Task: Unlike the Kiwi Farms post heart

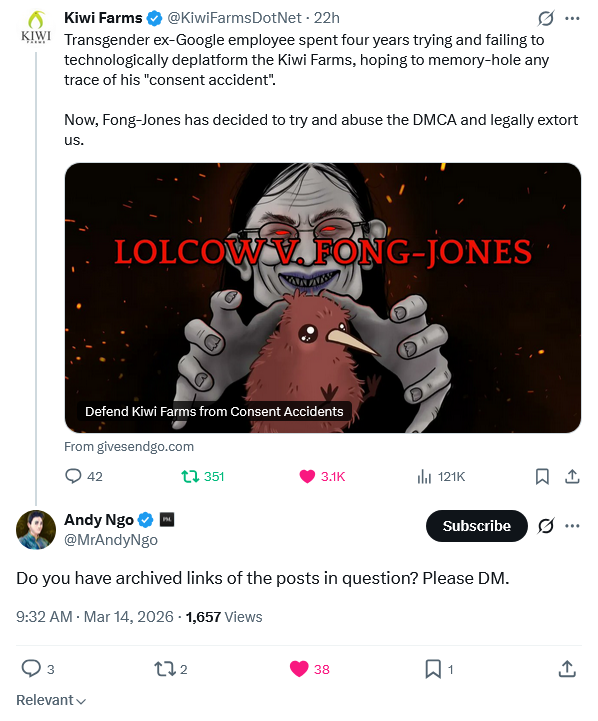Action: pos(322,476)
